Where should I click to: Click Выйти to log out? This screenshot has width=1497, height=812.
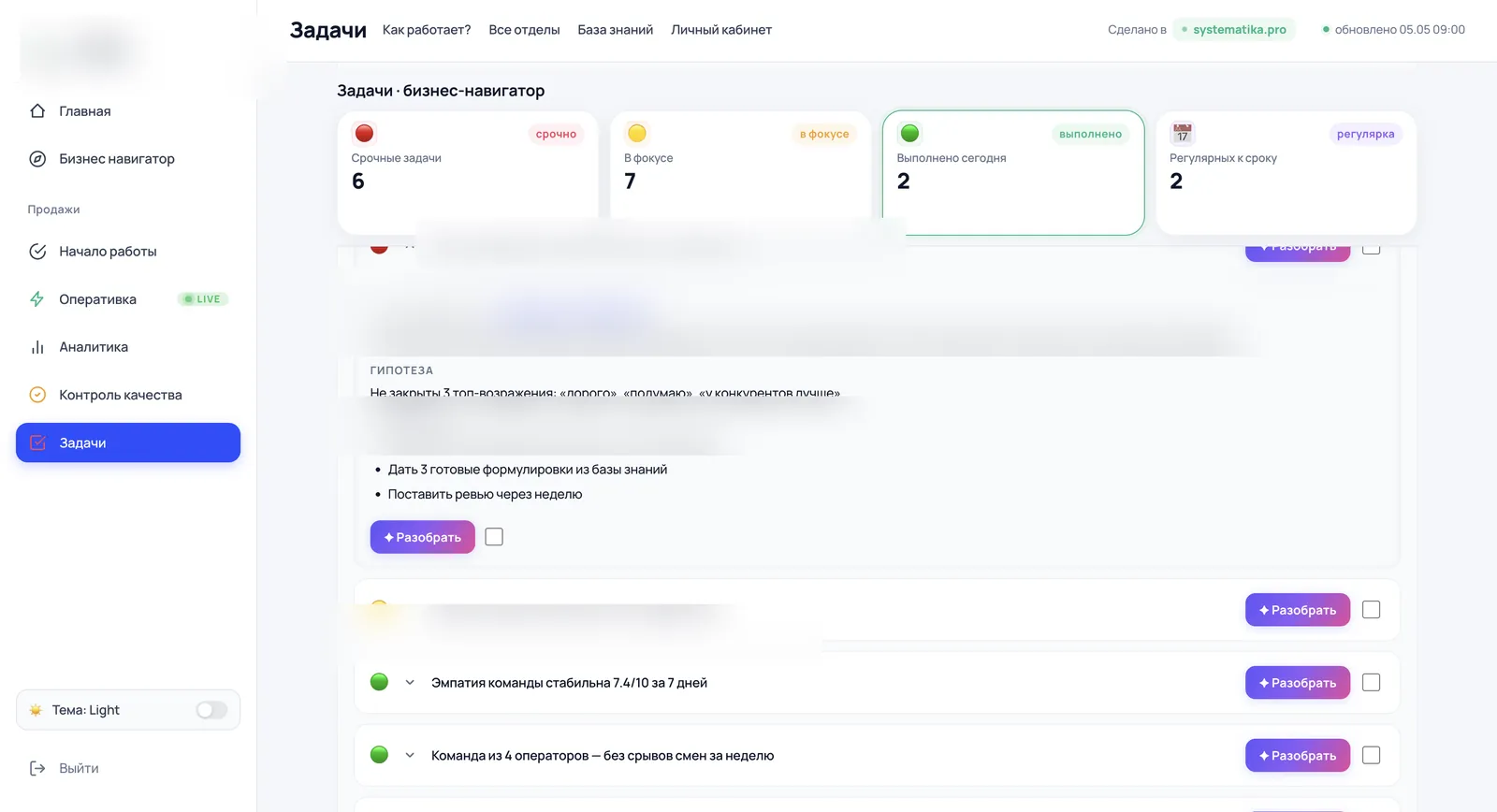coord(79,768)
